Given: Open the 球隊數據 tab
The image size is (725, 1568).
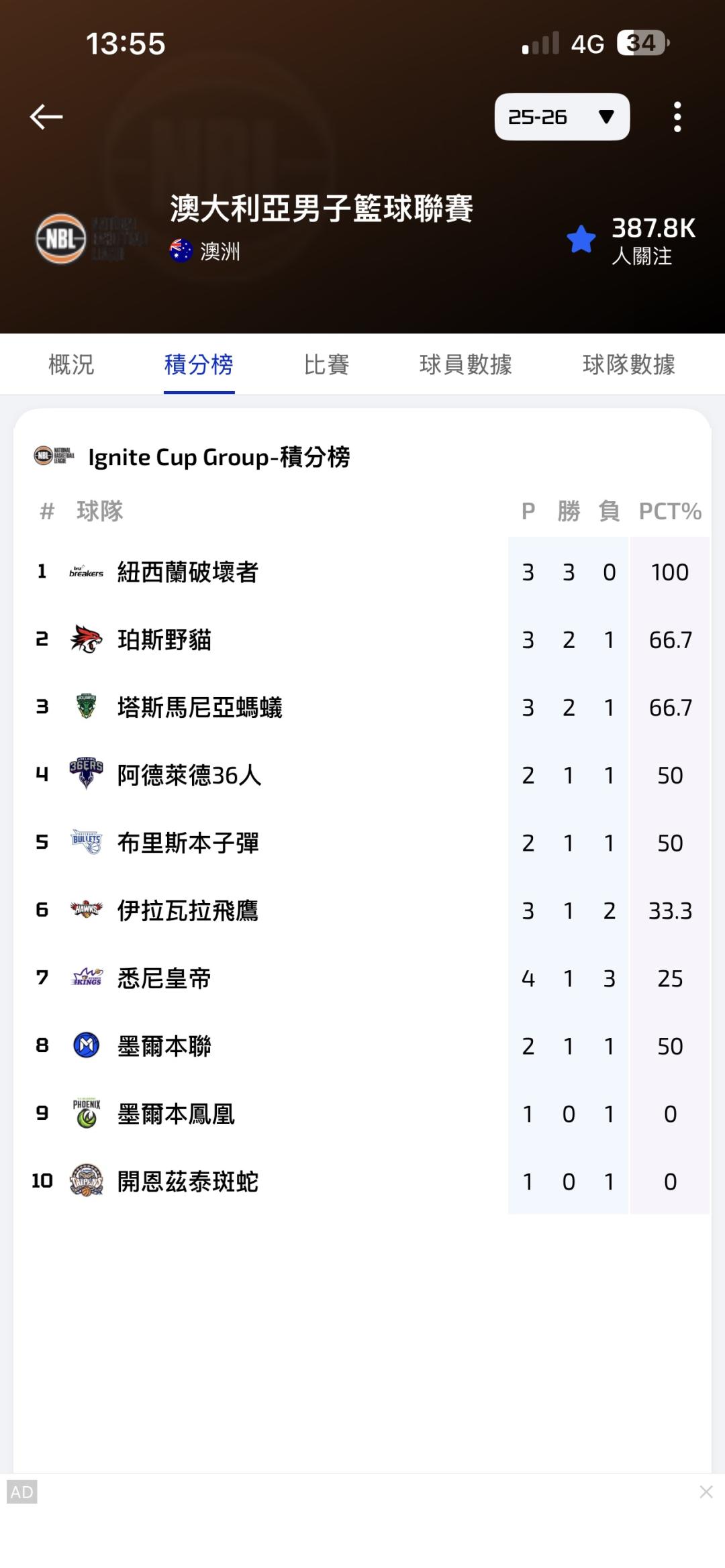Looking at the screenshot, I should pos(628,364).
